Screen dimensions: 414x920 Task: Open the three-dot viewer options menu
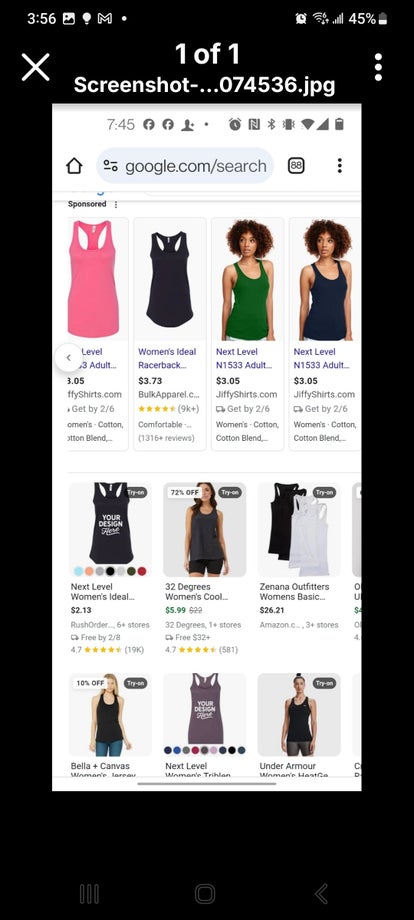[x=378, y=67]
